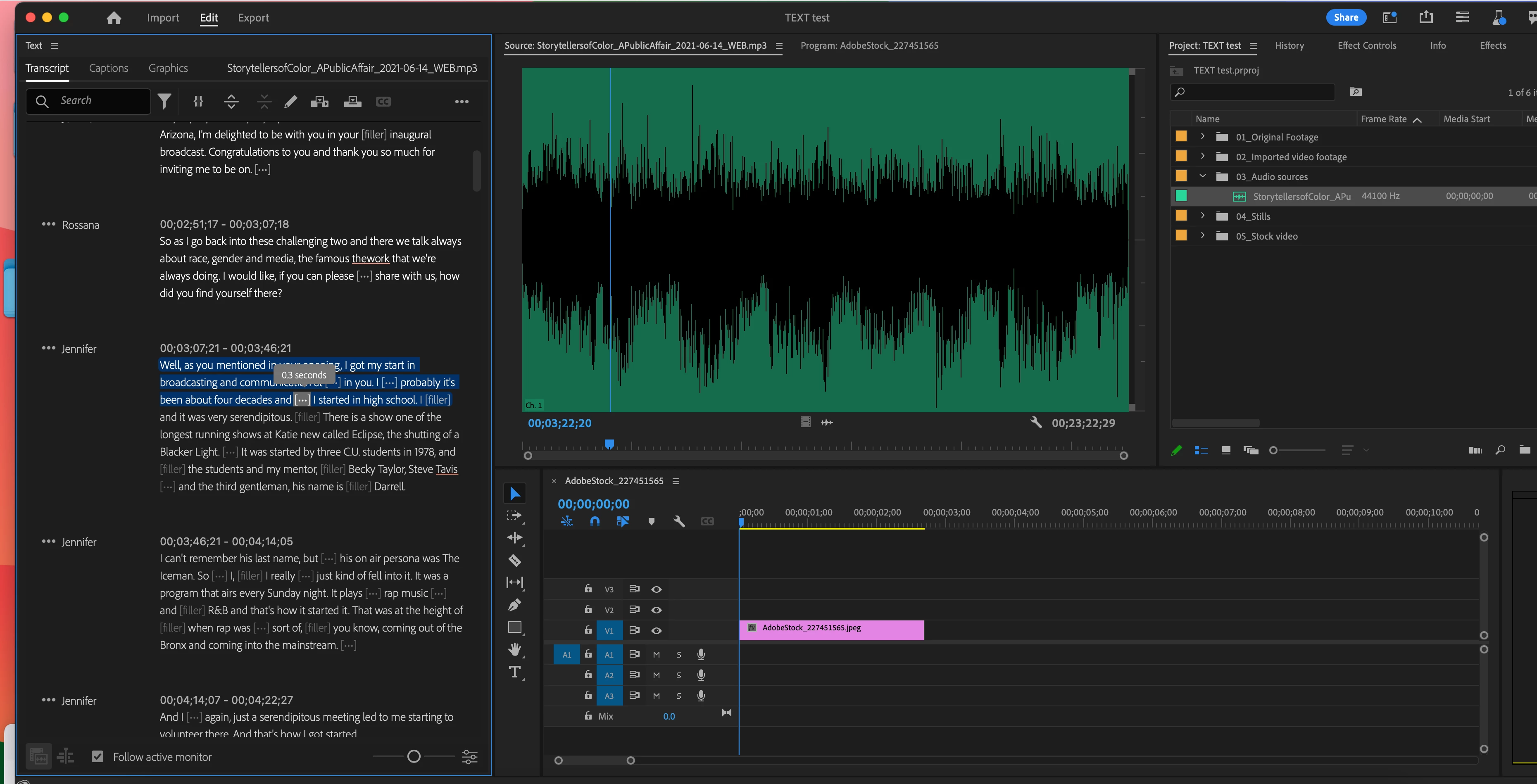Select the Pen tool in tools panel
Viewport: 1537px width, 784px height.
(514, 605)
